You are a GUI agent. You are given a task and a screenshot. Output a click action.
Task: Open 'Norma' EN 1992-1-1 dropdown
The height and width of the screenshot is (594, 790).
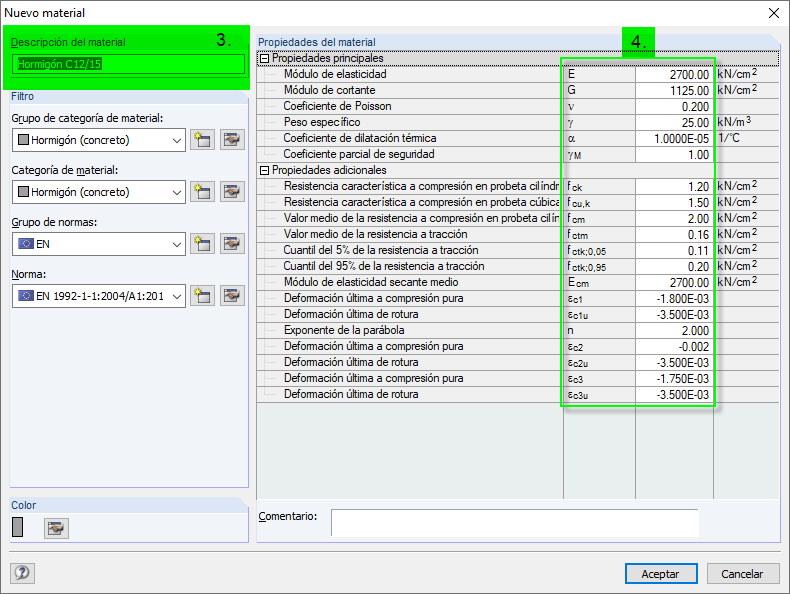pyautogui.click(x=99, y=296)
